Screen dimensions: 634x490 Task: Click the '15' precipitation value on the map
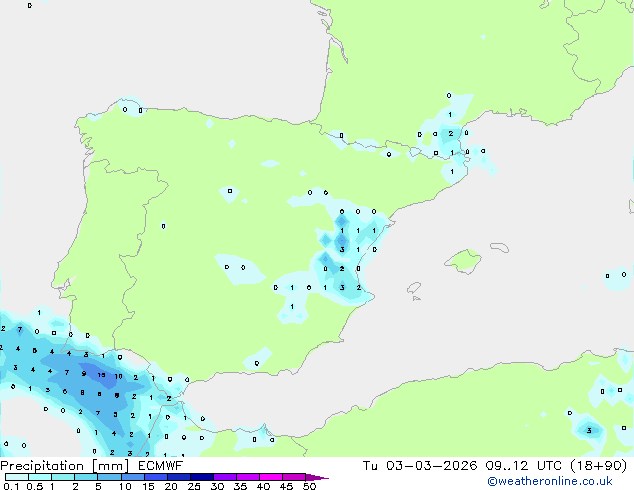[101, 375]
